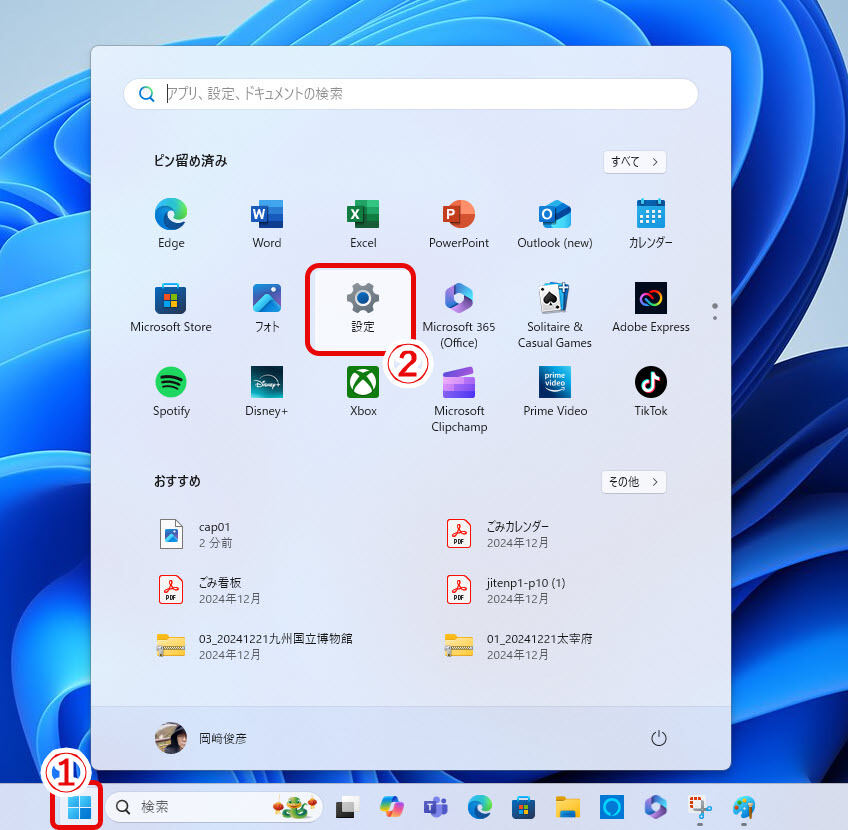Go to next pinned page via dots
This screenshot has height=830, width=848.
click(715, 317)
